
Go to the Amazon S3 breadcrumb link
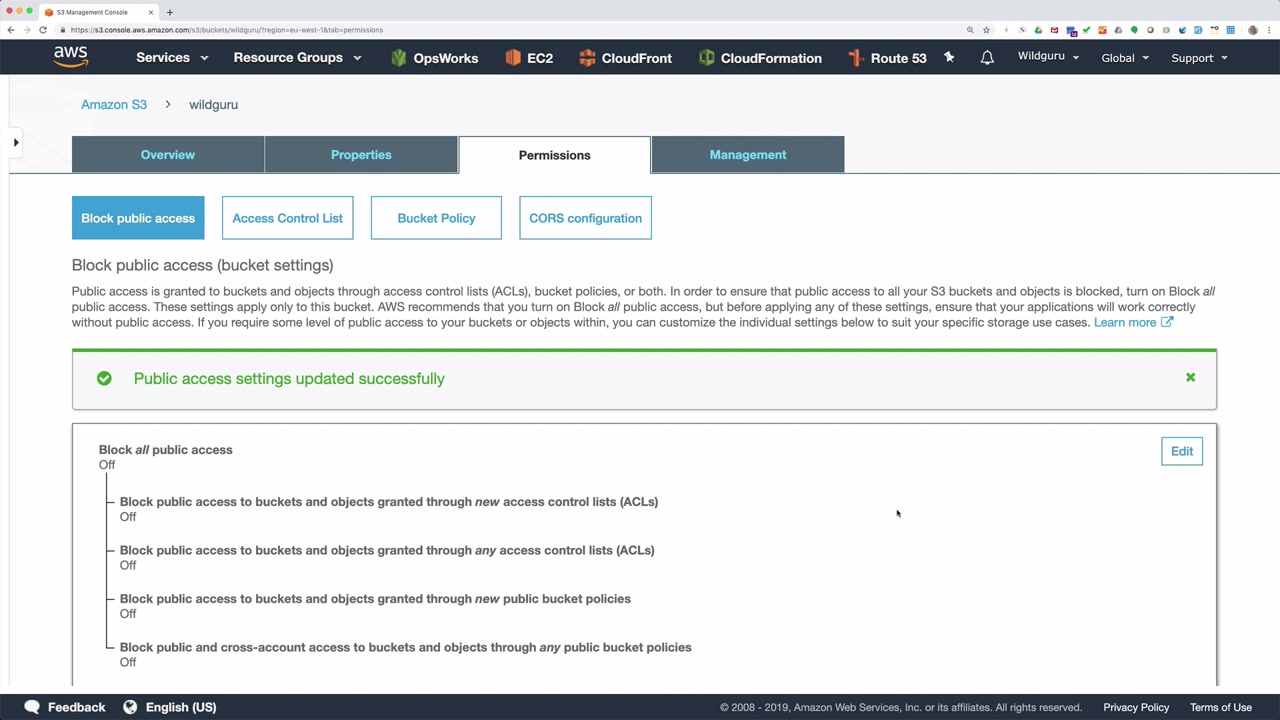click(114, 104)
